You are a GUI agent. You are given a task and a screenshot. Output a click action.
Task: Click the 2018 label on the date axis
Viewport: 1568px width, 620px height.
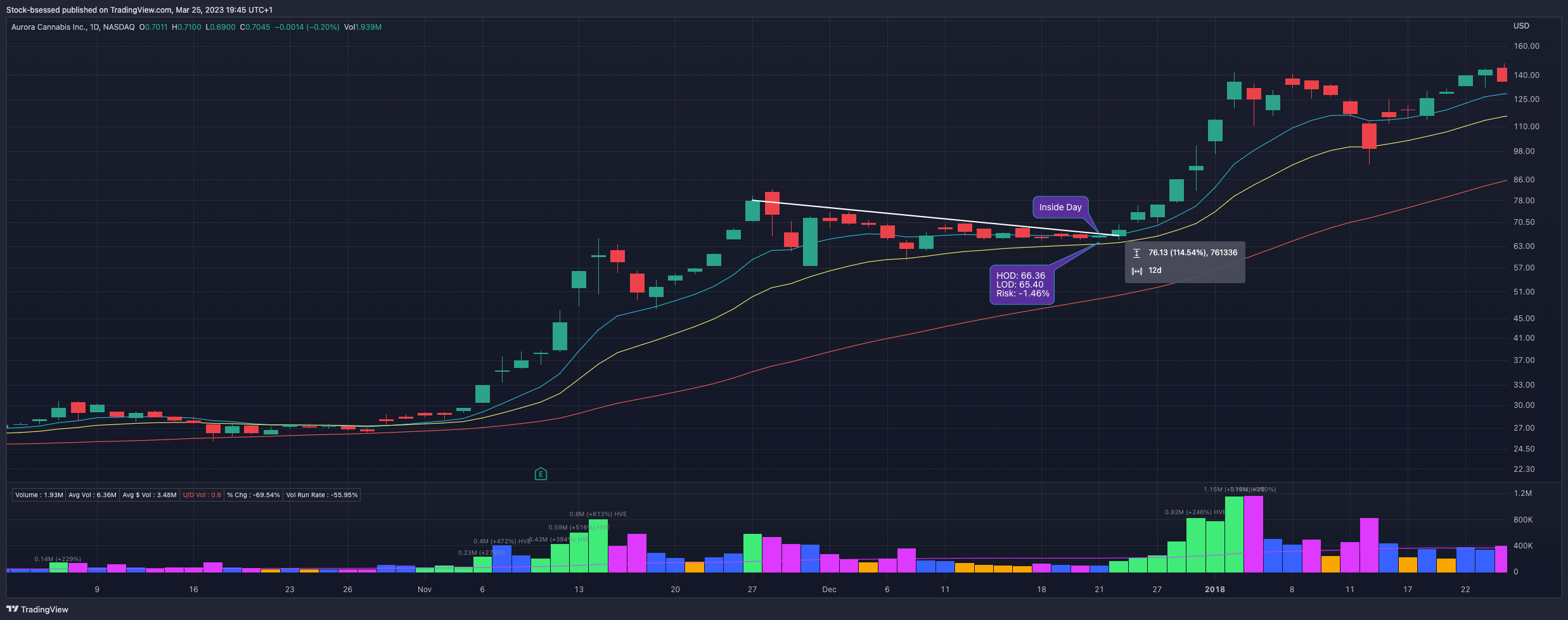(x=1216, y=589)
